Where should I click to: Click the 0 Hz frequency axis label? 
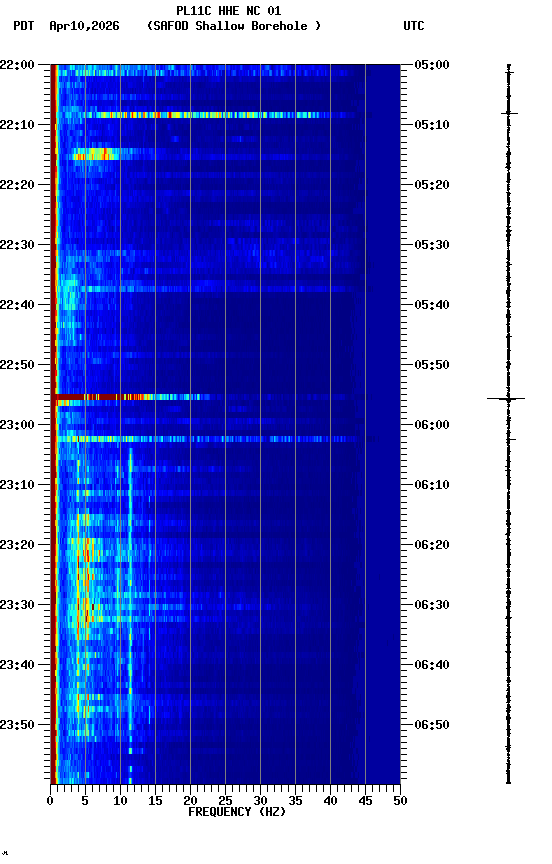[50, 801]
